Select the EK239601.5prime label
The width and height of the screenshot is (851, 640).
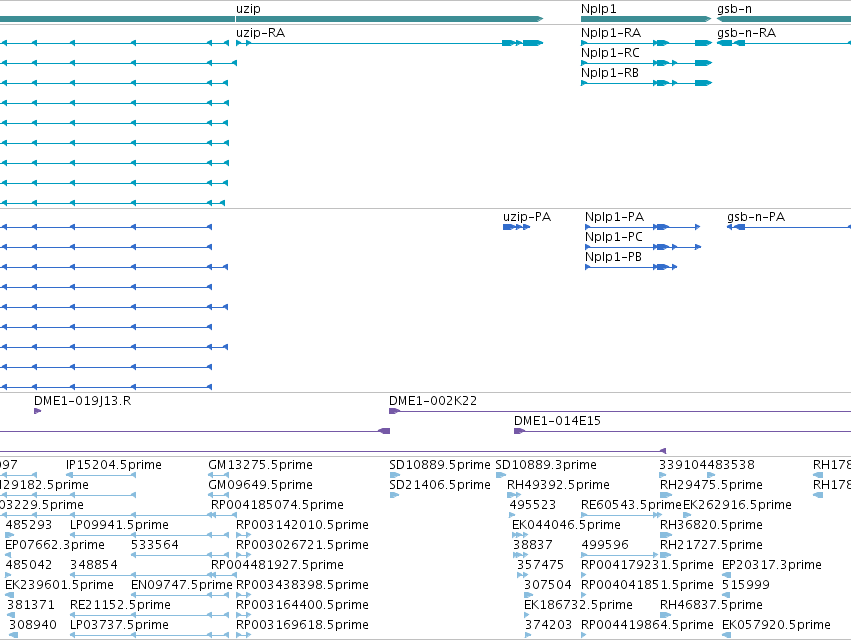click(x=59, y=585)
